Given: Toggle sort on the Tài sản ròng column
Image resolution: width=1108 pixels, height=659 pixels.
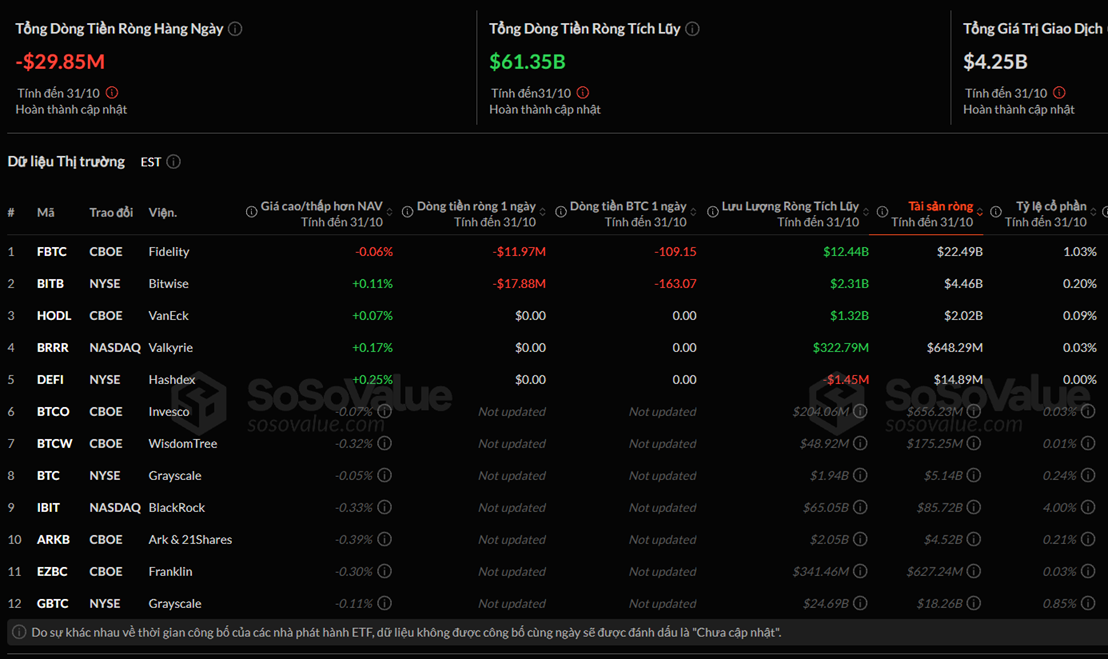Looking at the screenshot, I should [x=981, y=212].
